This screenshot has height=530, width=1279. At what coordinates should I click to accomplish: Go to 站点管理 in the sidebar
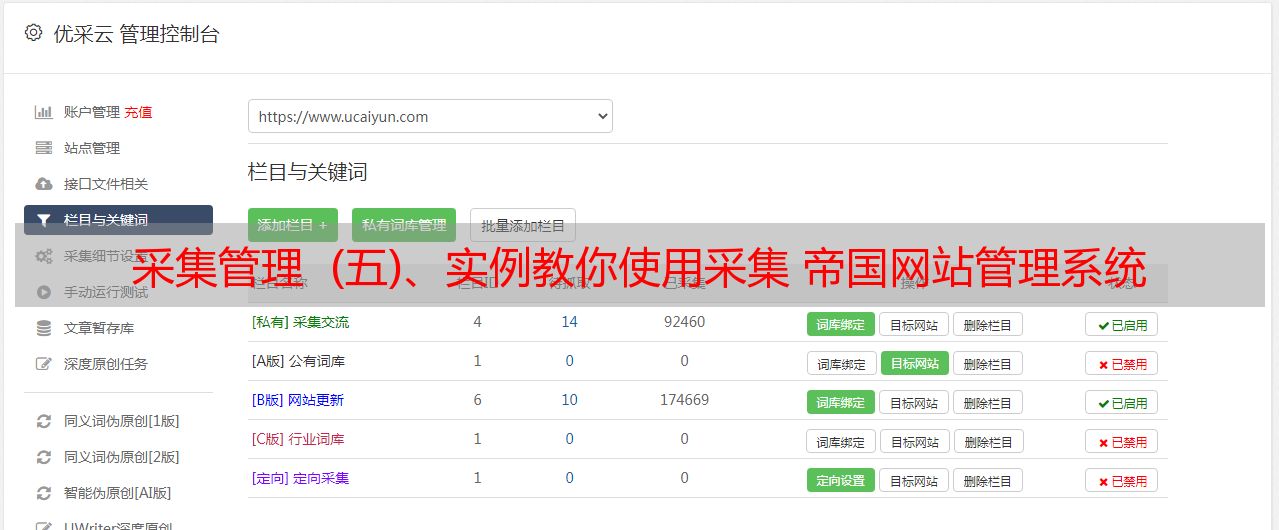point(92,148)
